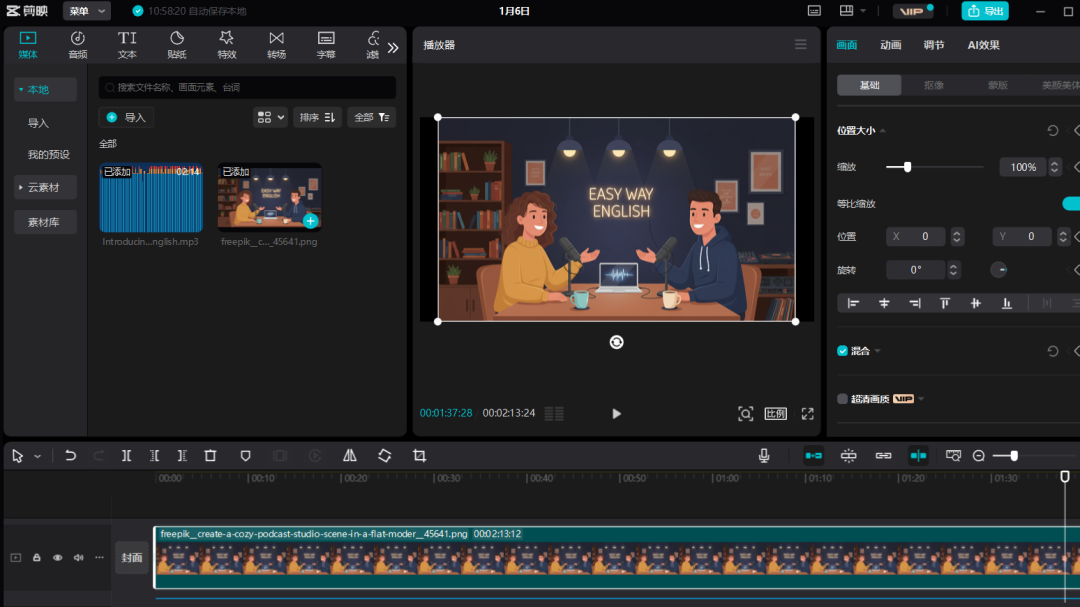1080x607 pixels.
Task: Switch to the 蒙版 mask tab
Action: click(997, 85)
